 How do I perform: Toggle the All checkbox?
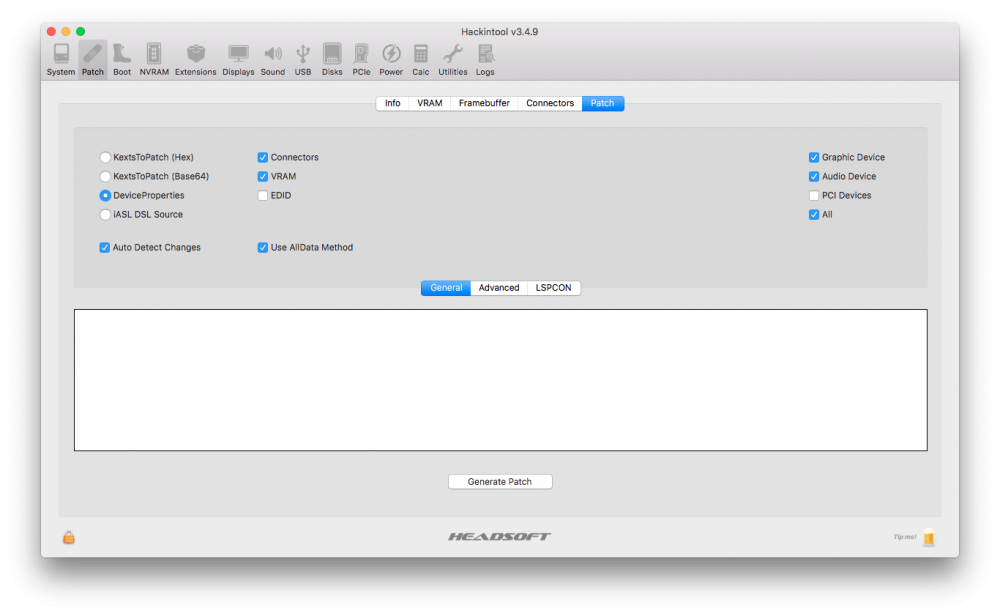814,214
